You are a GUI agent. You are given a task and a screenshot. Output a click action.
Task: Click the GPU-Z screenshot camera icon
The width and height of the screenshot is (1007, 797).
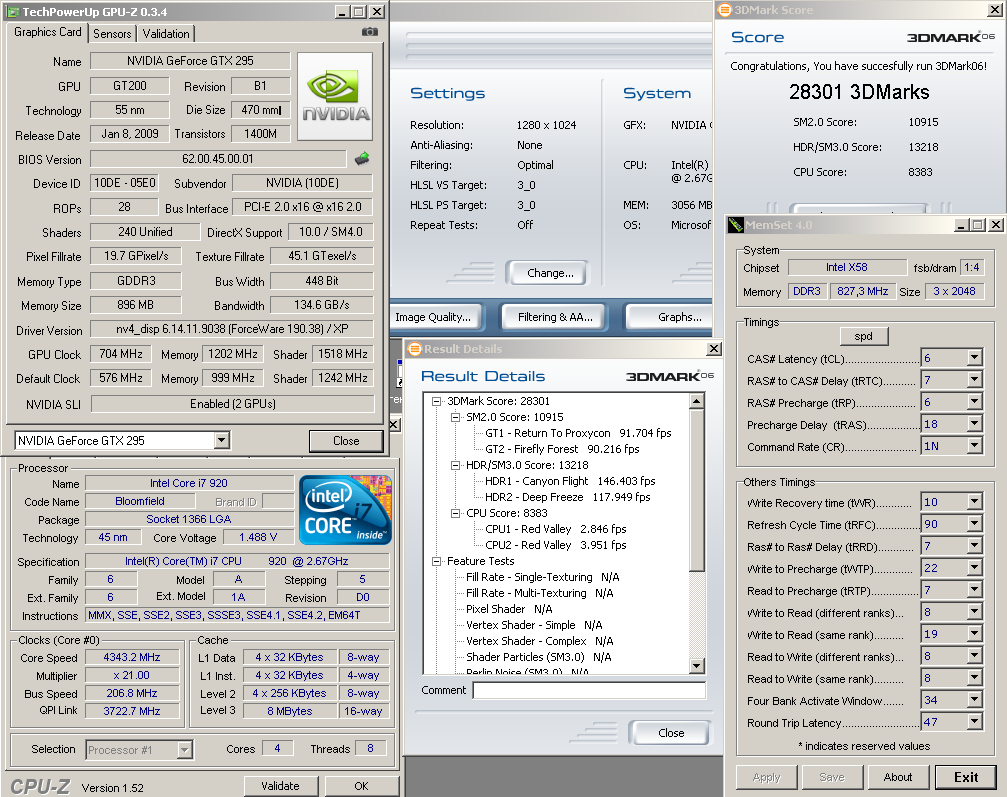[x=370, y=31]
